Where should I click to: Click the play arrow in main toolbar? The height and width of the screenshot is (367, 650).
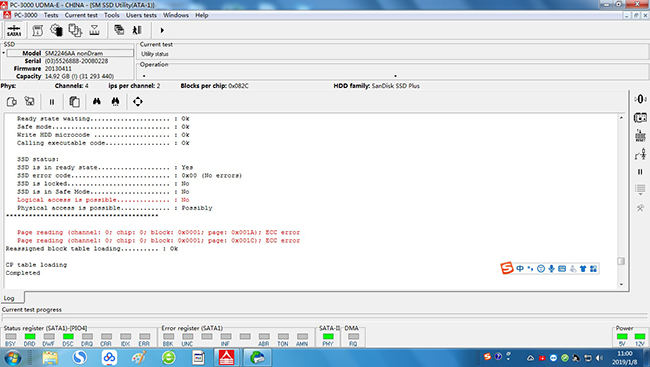[x=162, y=30]
